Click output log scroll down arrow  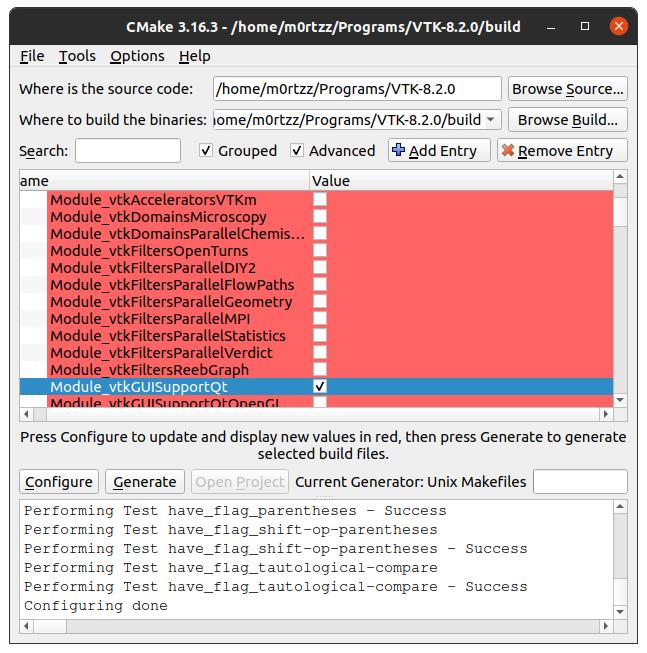pyautogui.click(x=620, y=612)
